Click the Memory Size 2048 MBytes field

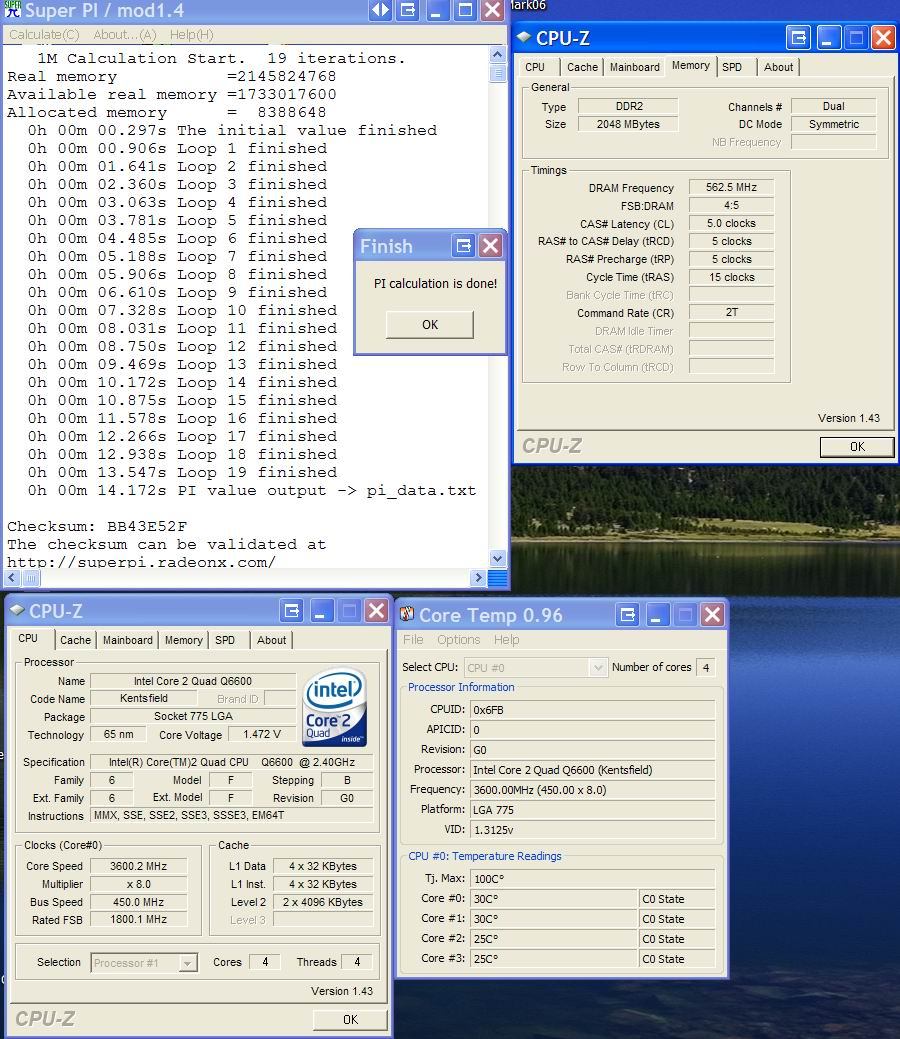pos(628,124)
